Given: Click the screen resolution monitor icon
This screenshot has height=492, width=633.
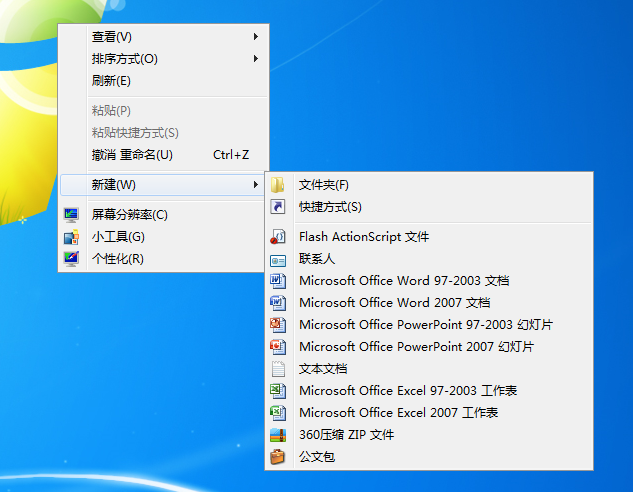Looking at the screenshot, I should click(x=71, y=215).
